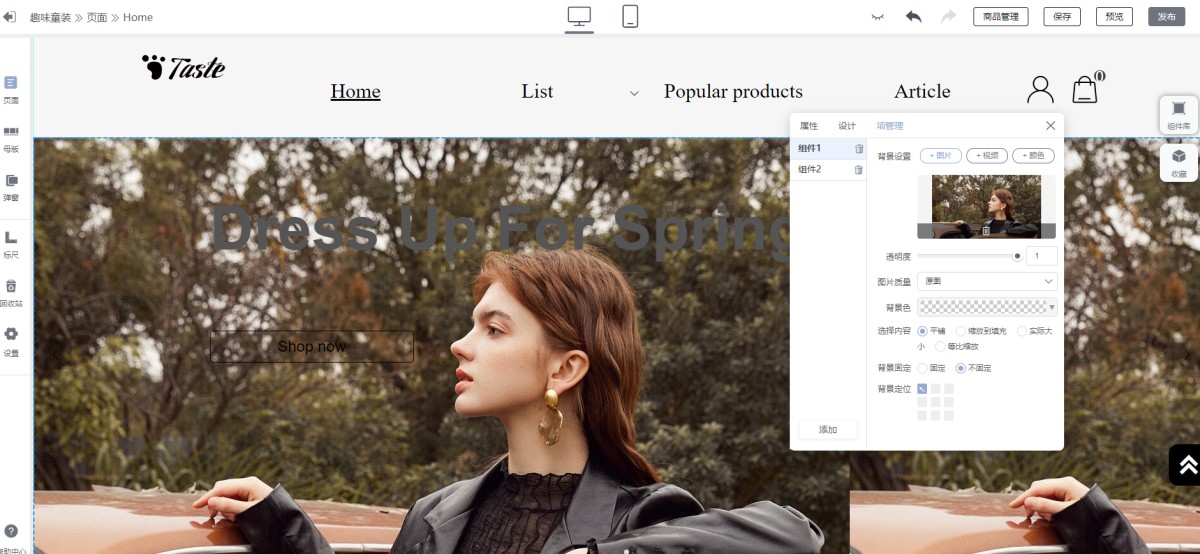Click the 添加 add component button
Screen dimensions: 1200x554
[x=828, y=429]
